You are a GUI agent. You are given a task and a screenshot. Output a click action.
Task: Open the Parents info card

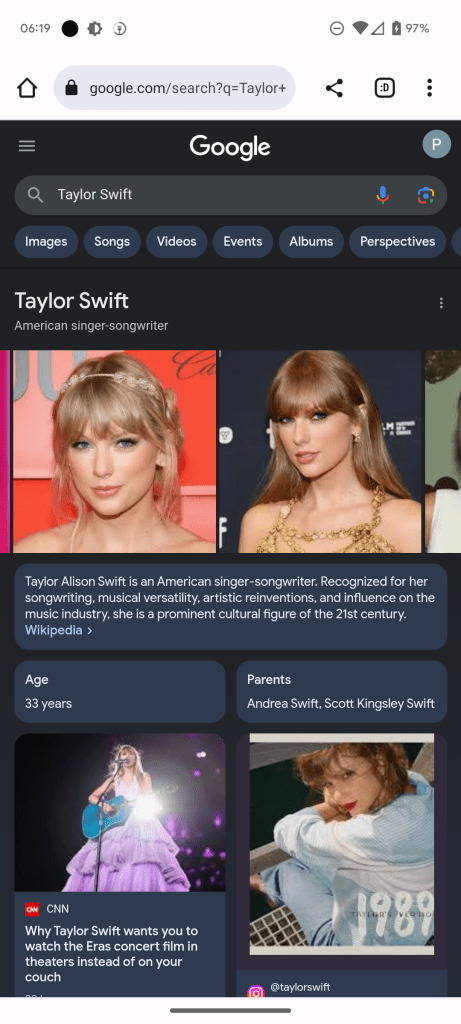click(x=342, y=692)
